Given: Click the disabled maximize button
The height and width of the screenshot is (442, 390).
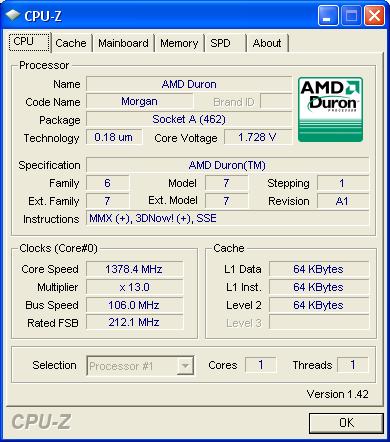Looking at the screenshot, I should (x=351, y=15).
